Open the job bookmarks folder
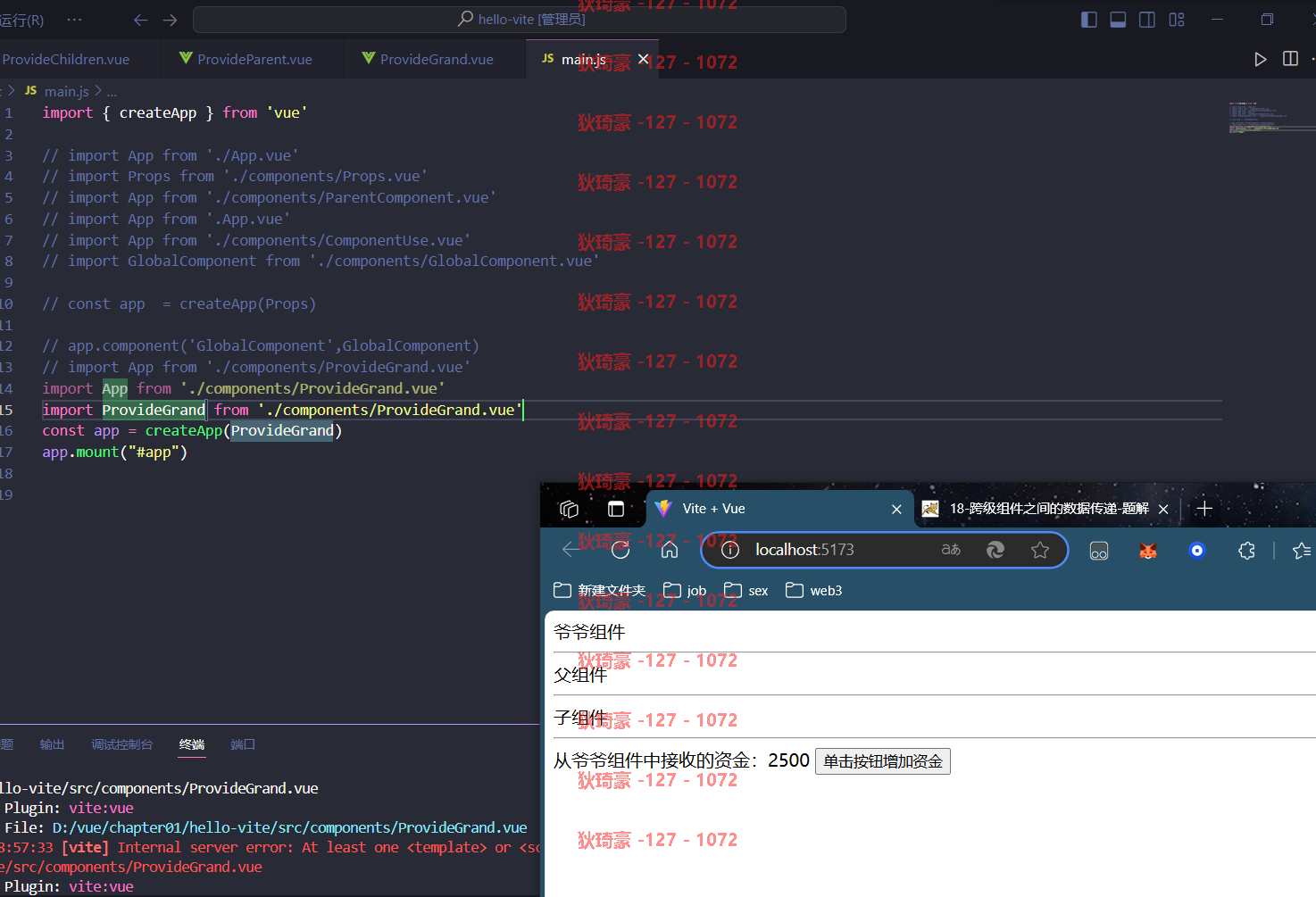The height and width of the screenshot is (897, 1316). 685,590
